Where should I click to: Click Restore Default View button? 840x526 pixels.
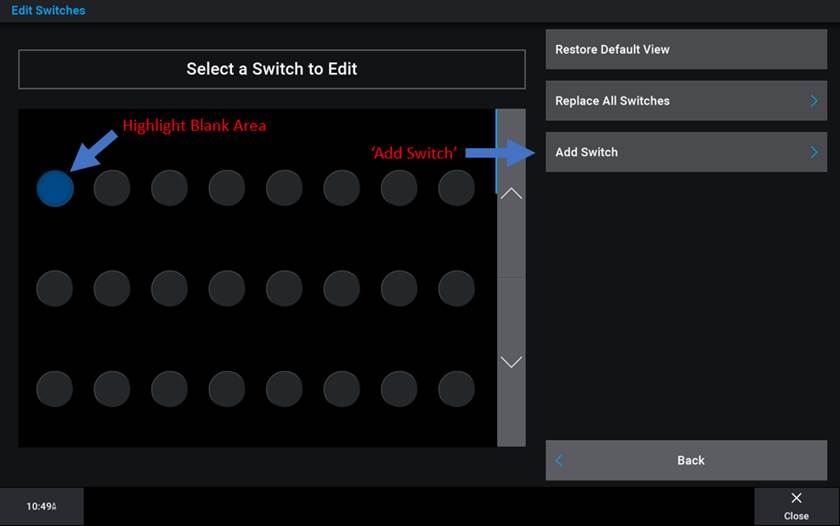click(x=686, y=49)
